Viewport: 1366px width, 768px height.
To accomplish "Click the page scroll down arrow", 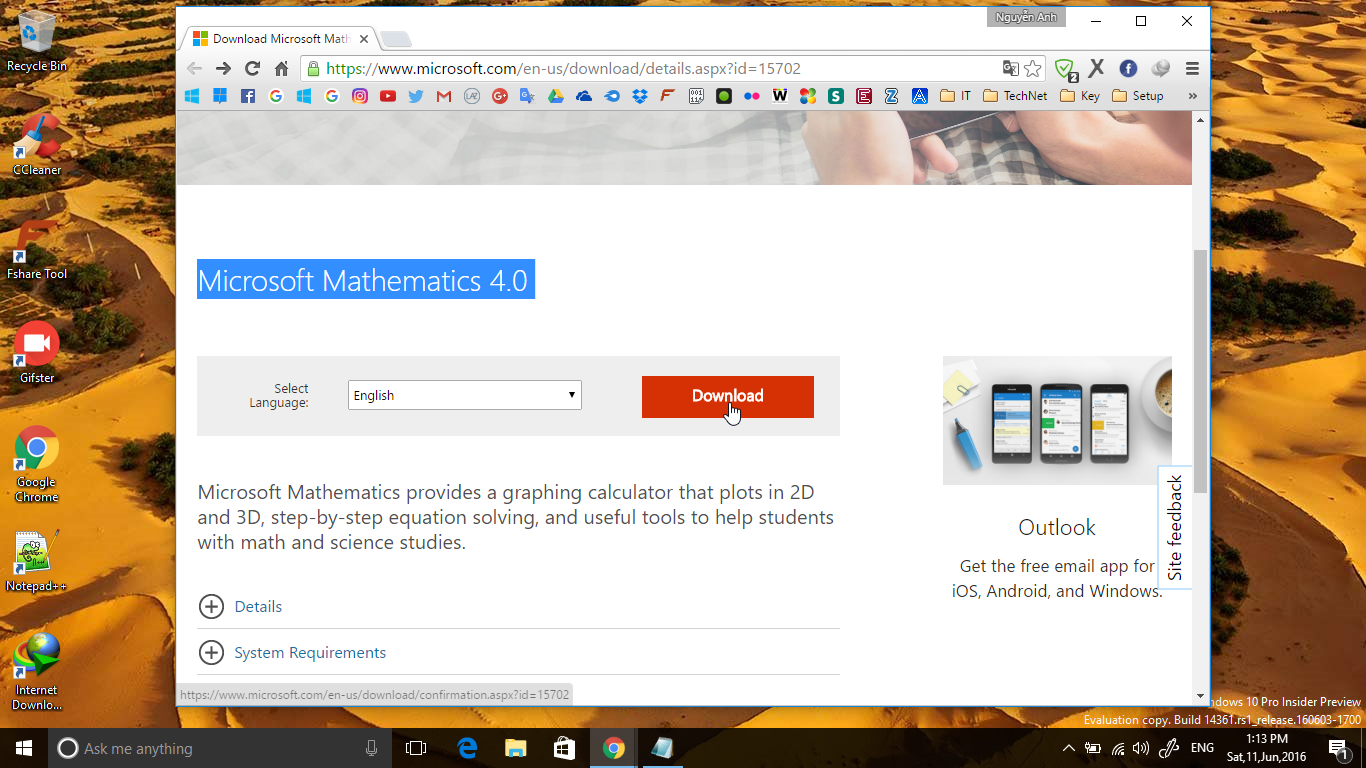I will 1201,695.
